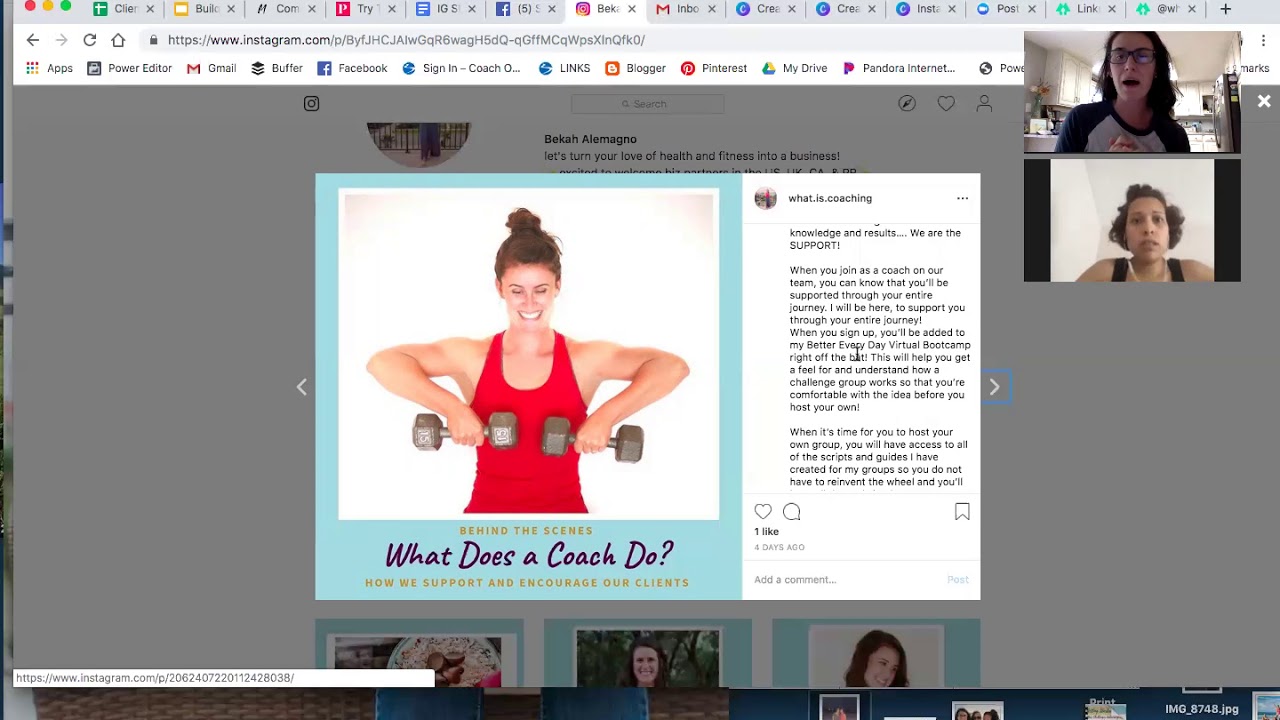Open the Apps bookmark grid icon
The image size is (1280, 720).
tap(33, 68)
